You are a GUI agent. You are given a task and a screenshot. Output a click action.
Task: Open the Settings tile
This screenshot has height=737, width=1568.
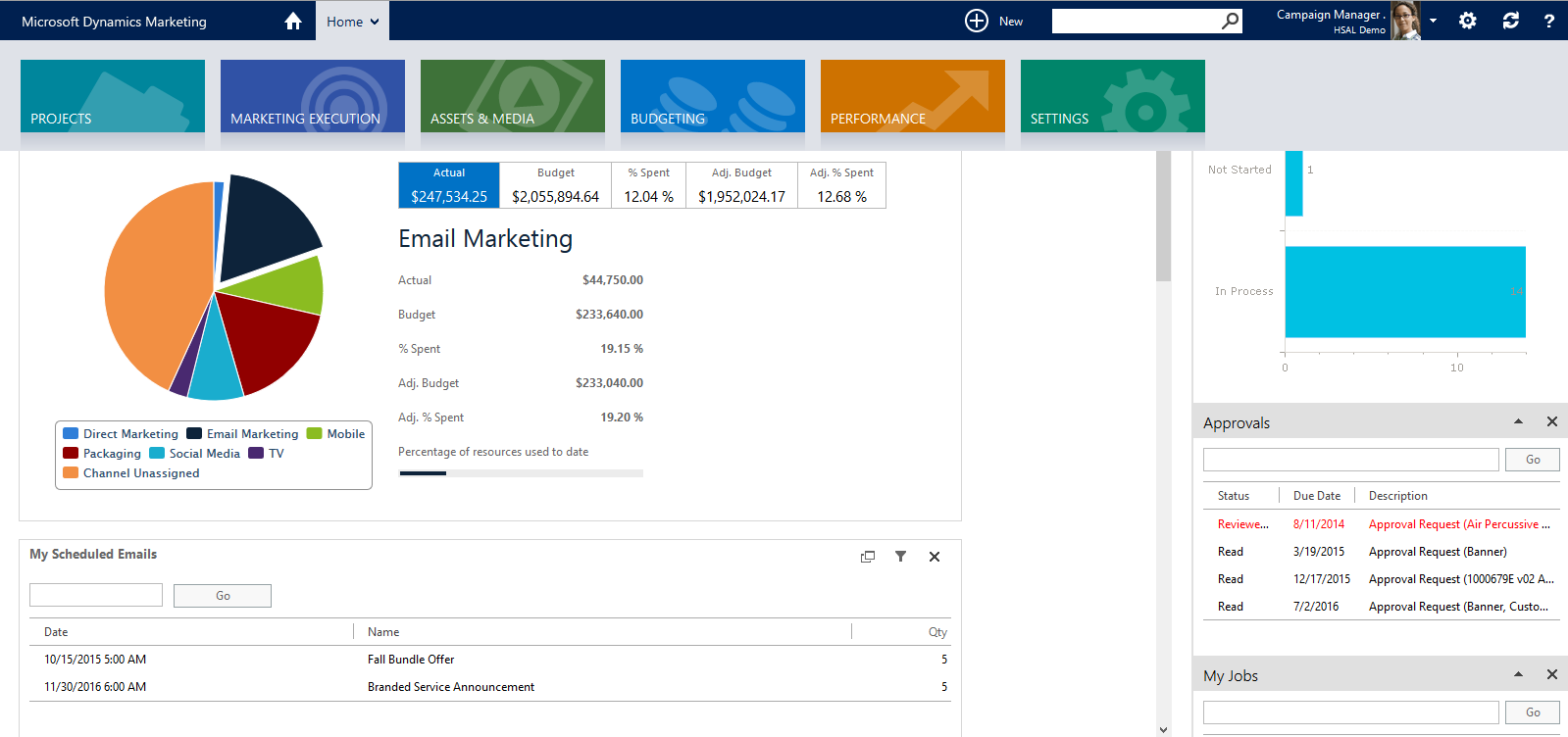click(1113, 96)
